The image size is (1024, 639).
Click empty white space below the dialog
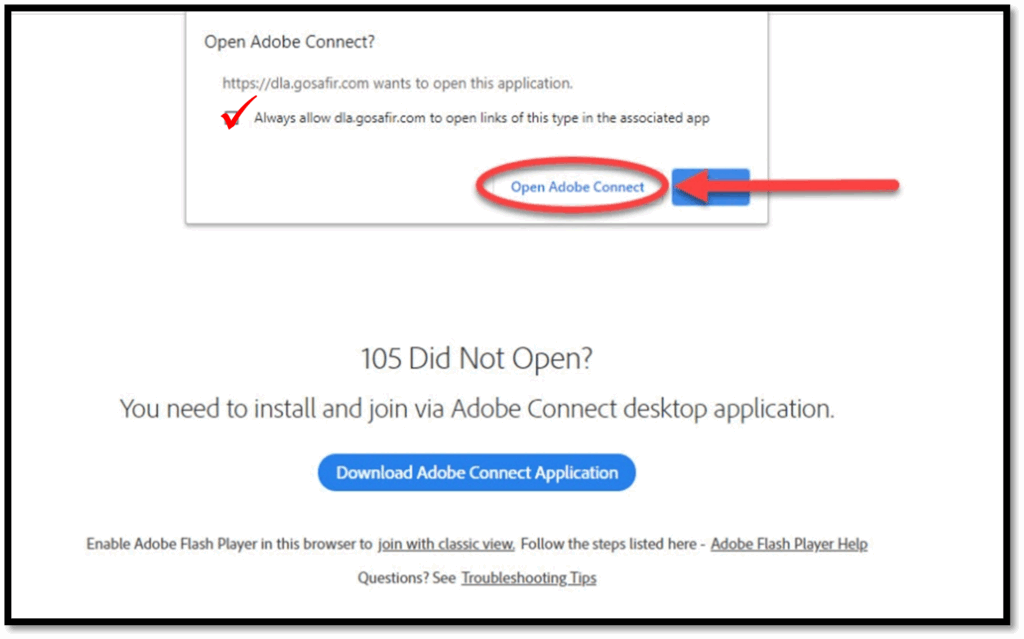[x=500, y=290]
